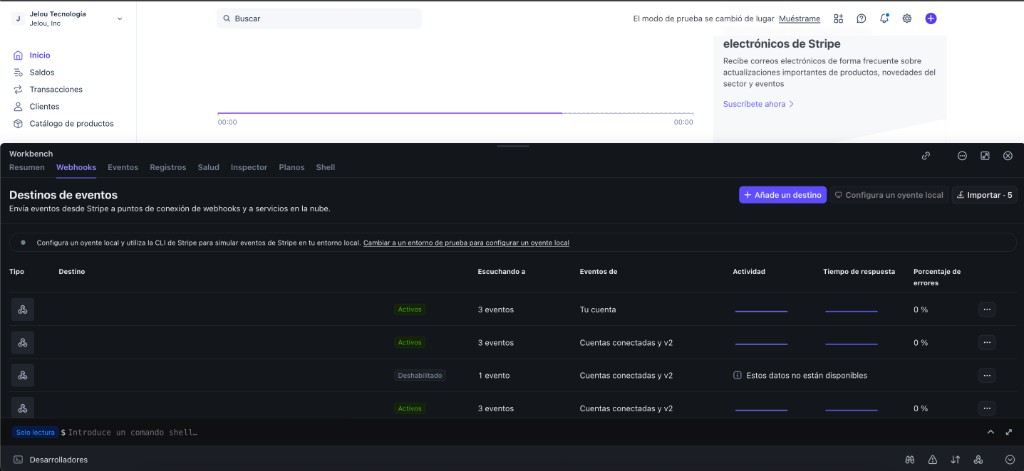1024x471 pixels.
Task: Click the warning triangle errors icon
Action: point(933,460)
